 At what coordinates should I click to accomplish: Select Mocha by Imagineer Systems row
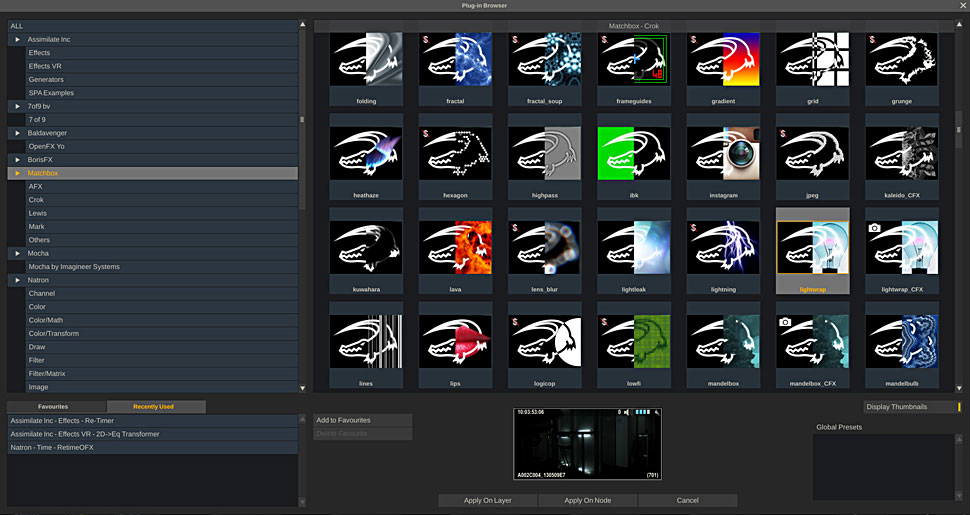coord(162,267)
